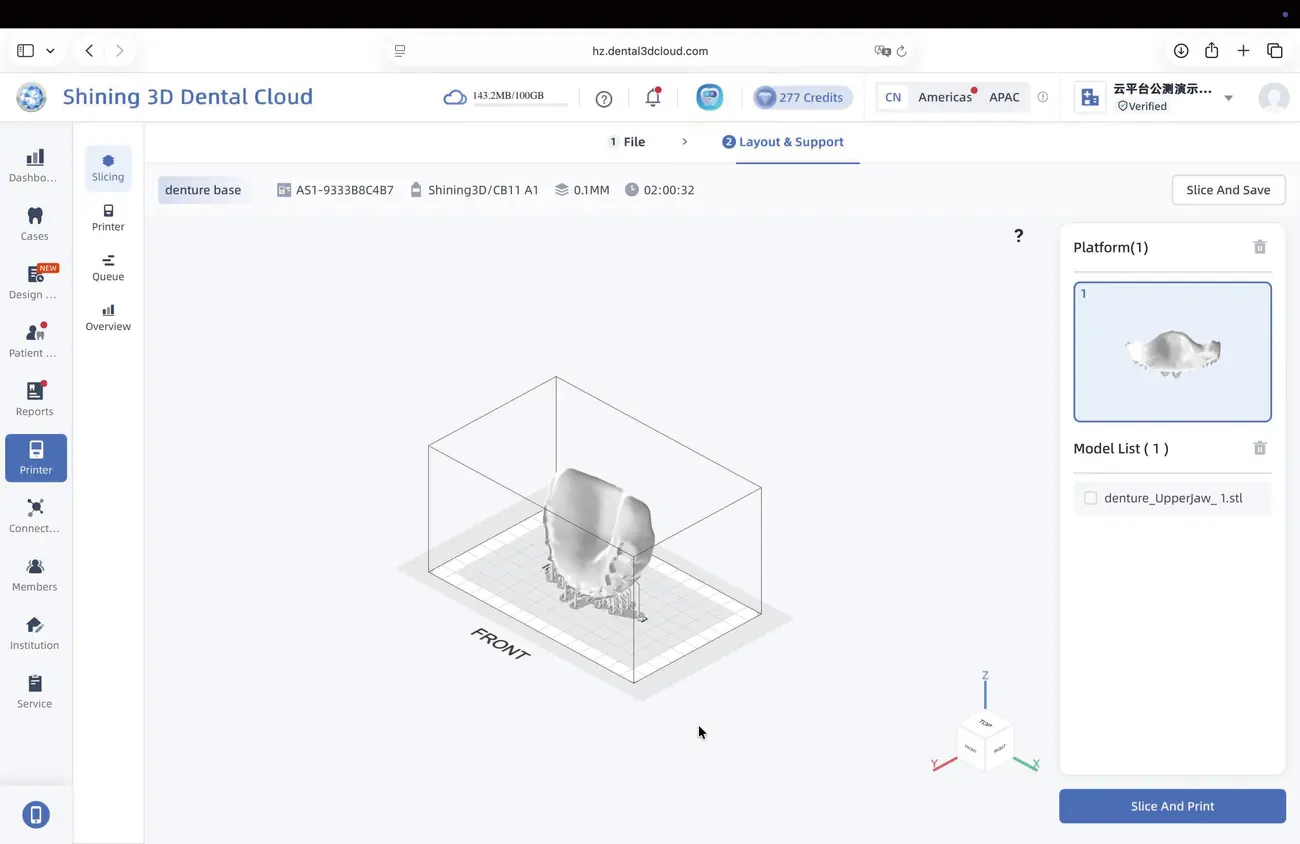Open browser downloads icon
The width and height of the screenshot is (1300, 844).
pos(1181,51)
